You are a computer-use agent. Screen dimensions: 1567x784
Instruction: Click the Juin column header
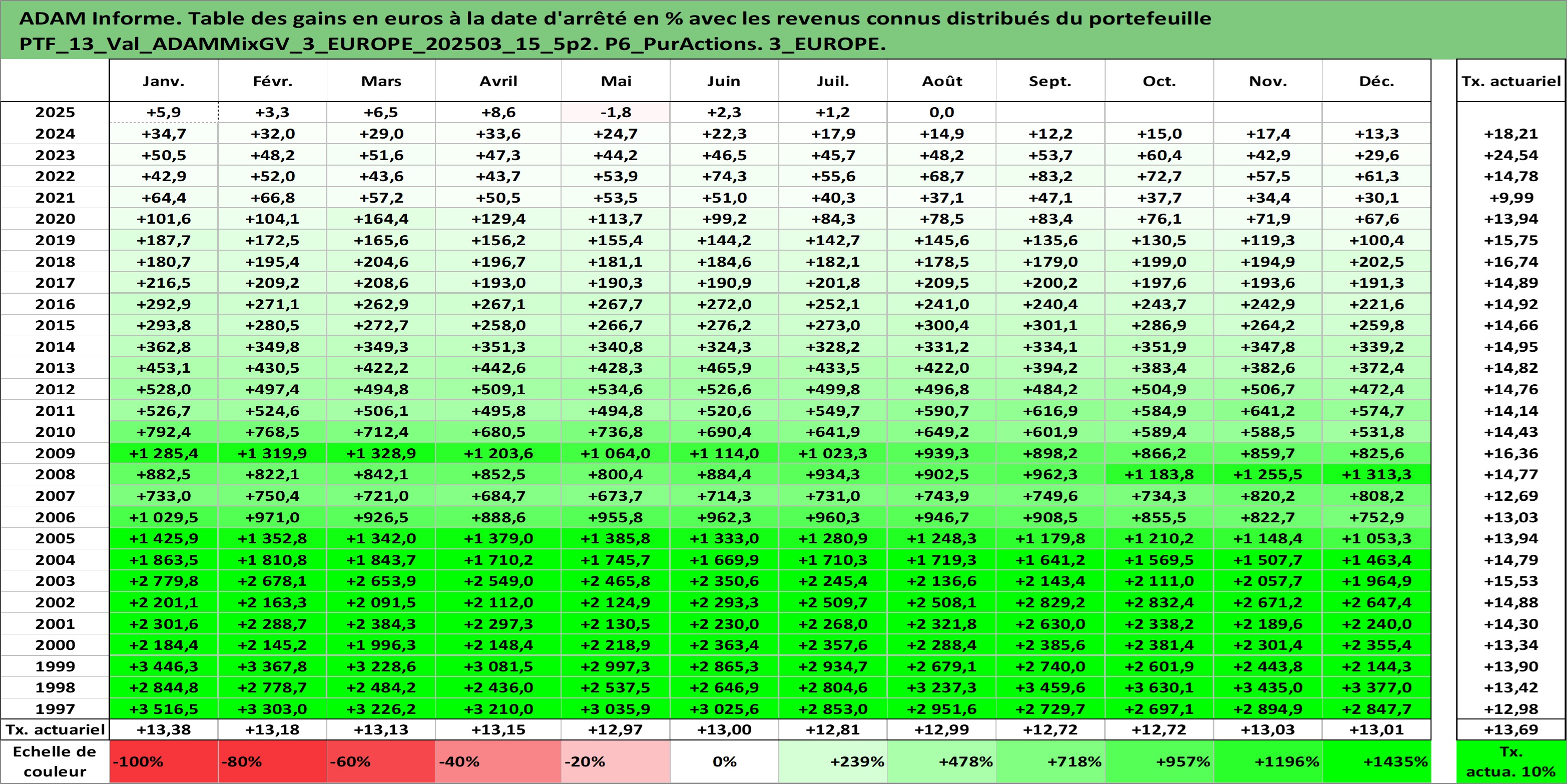[x=724, y=81]
